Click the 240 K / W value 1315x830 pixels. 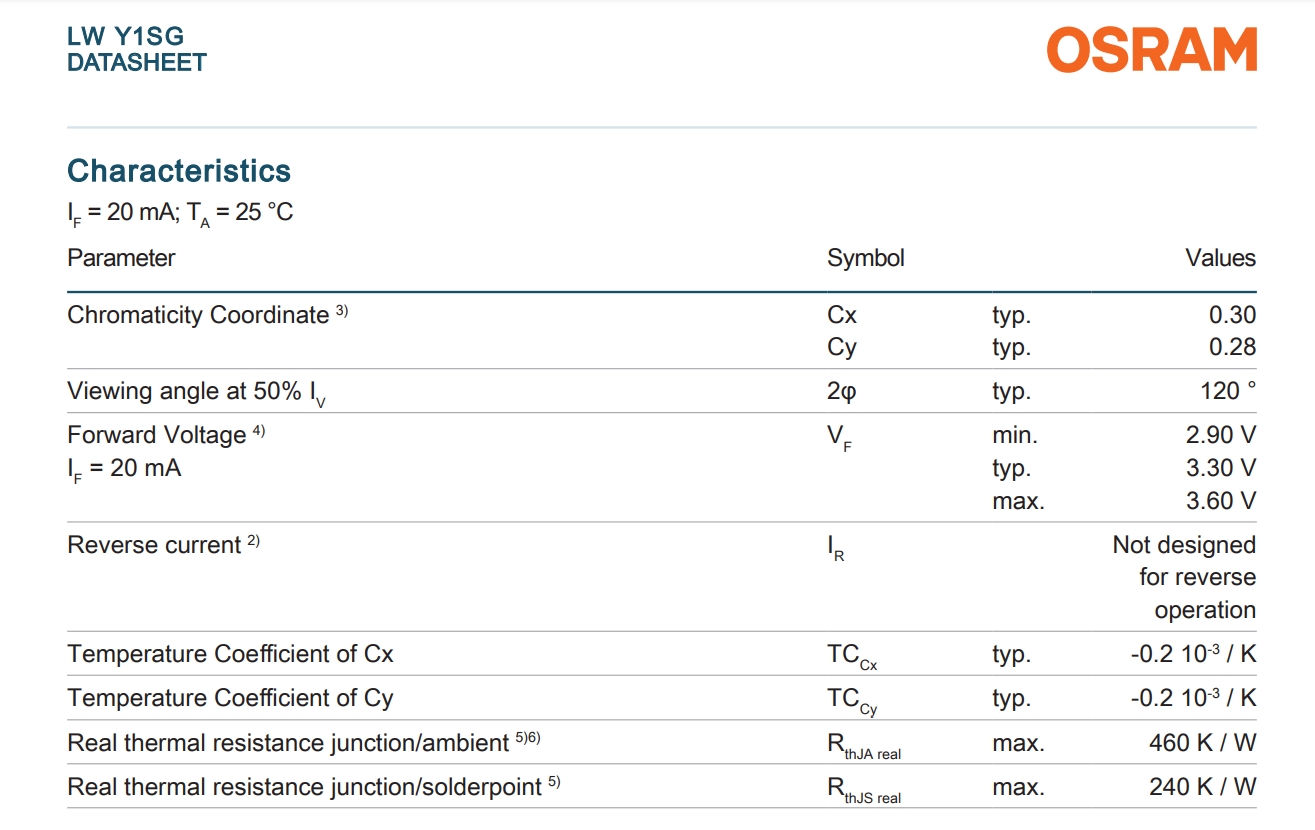1203,787
